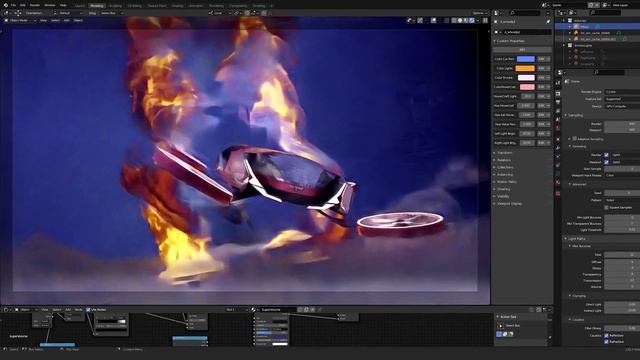Open the orange Color Lights swatch
Screen dimensions: 640x360
[x=525, y=68]
